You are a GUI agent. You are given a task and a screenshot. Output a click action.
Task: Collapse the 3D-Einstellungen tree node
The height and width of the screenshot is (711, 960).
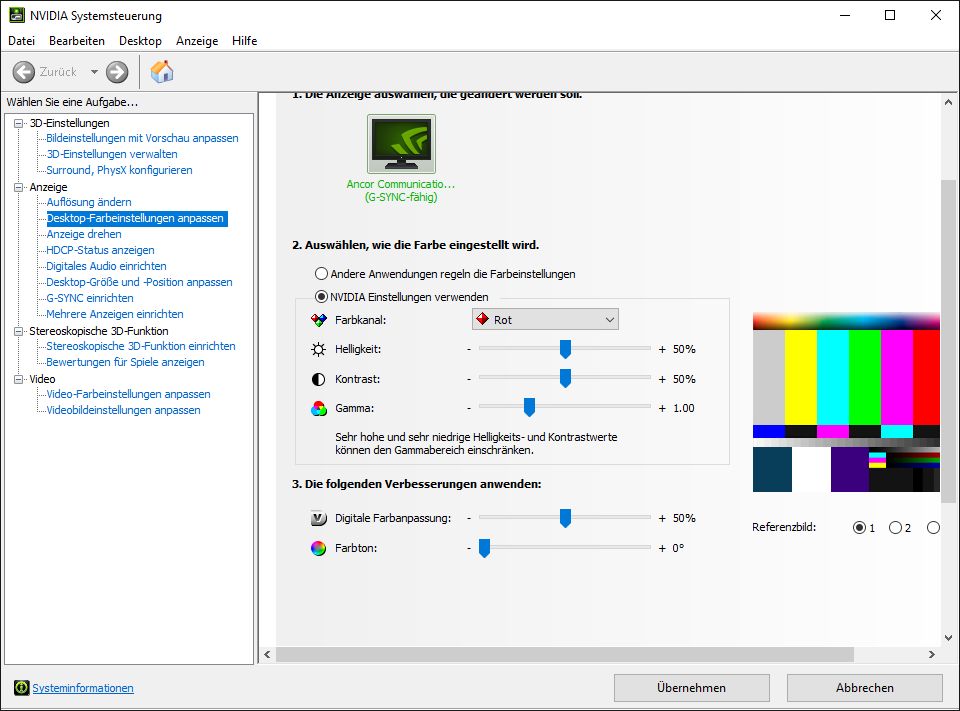pyautogui.click(x=19, y=123)
